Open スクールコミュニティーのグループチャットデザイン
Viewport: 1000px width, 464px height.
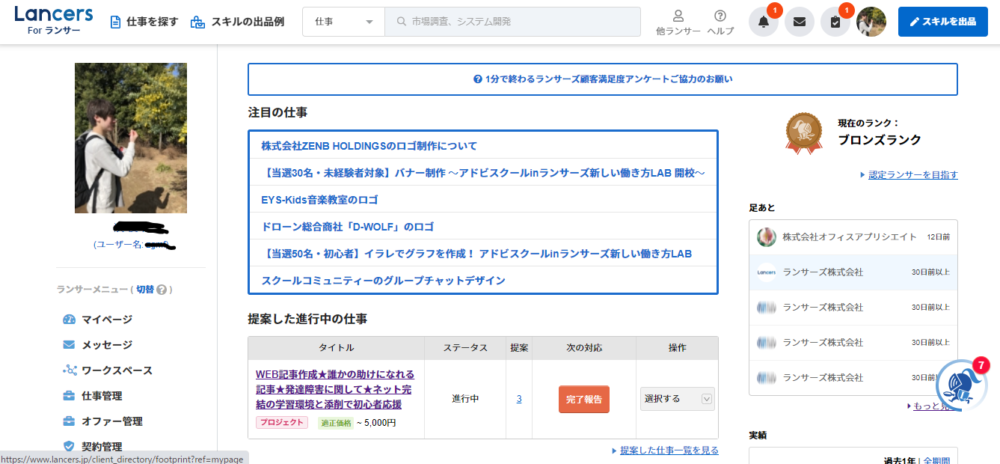(x=383, y=280)
